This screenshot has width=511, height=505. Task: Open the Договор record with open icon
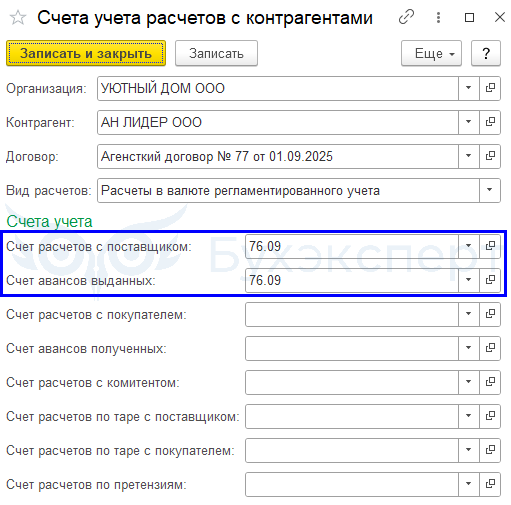(490, 156)
